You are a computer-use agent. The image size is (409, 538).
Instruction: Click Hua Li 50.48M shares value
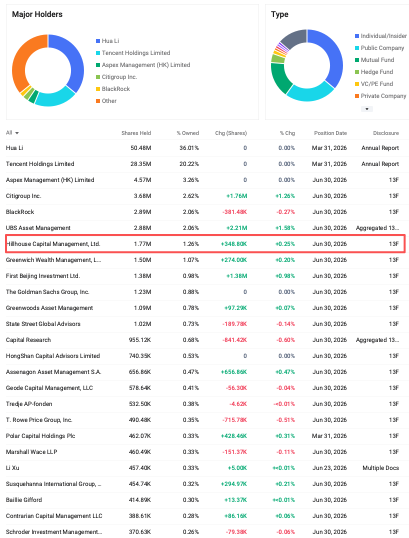pyautogui.click(x=141, y=148)
